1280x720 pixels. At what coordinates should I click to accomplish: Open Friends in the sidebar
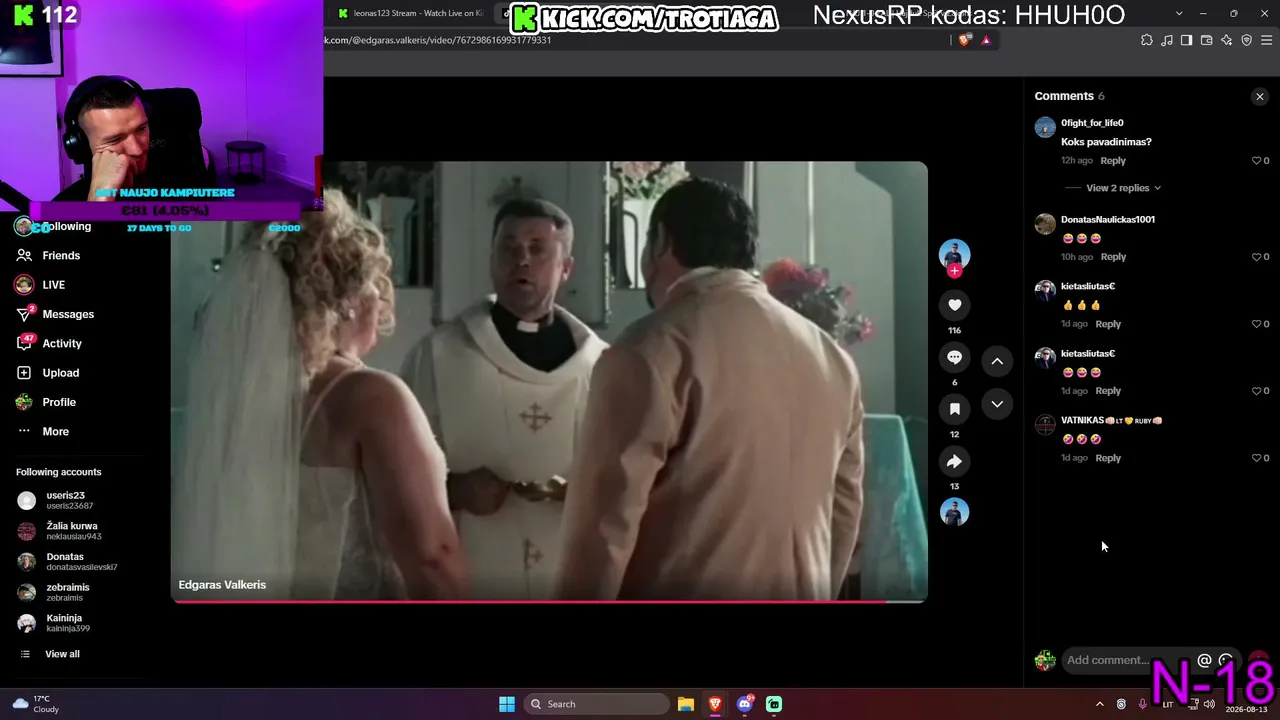(60, 255)
